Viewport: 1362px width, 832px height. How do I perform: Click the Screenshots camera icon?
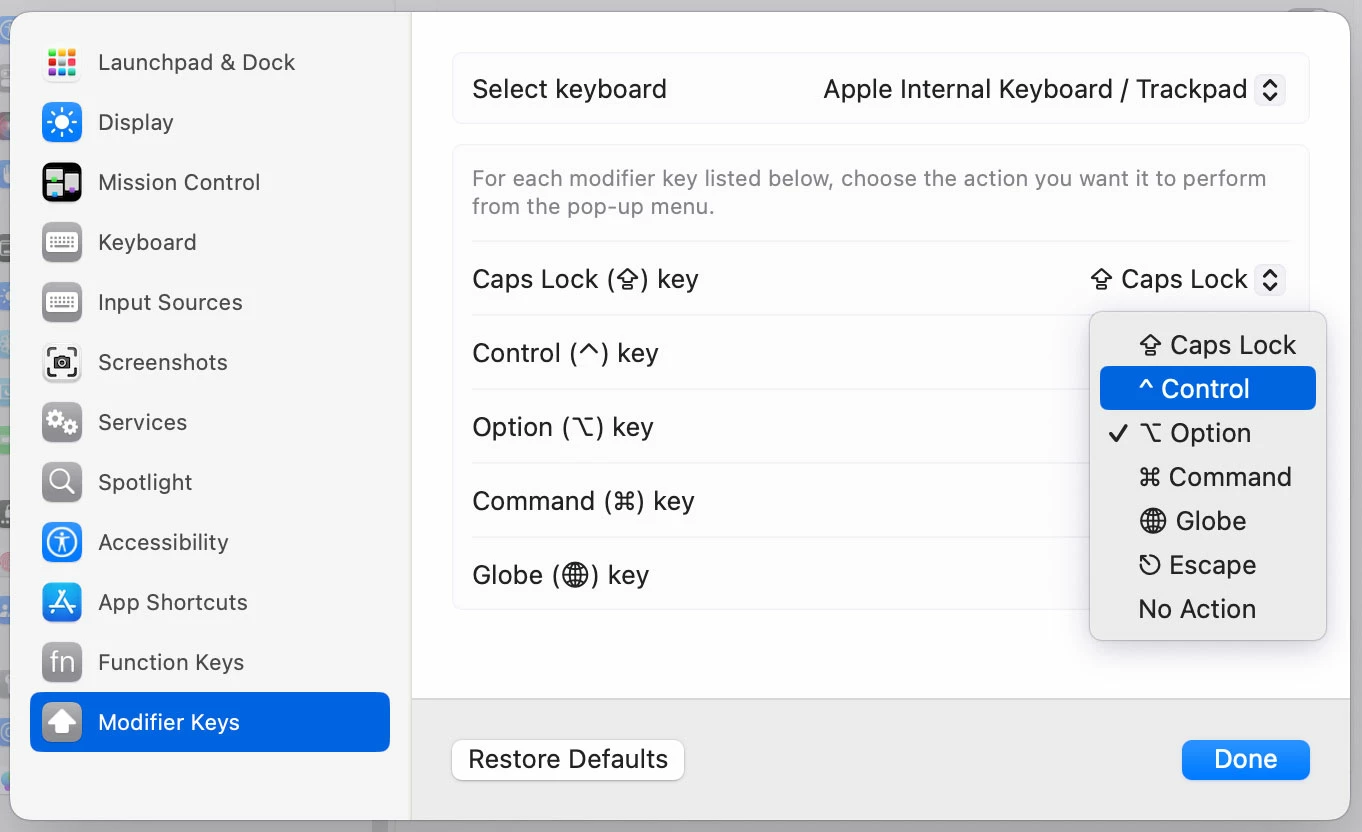62,363
